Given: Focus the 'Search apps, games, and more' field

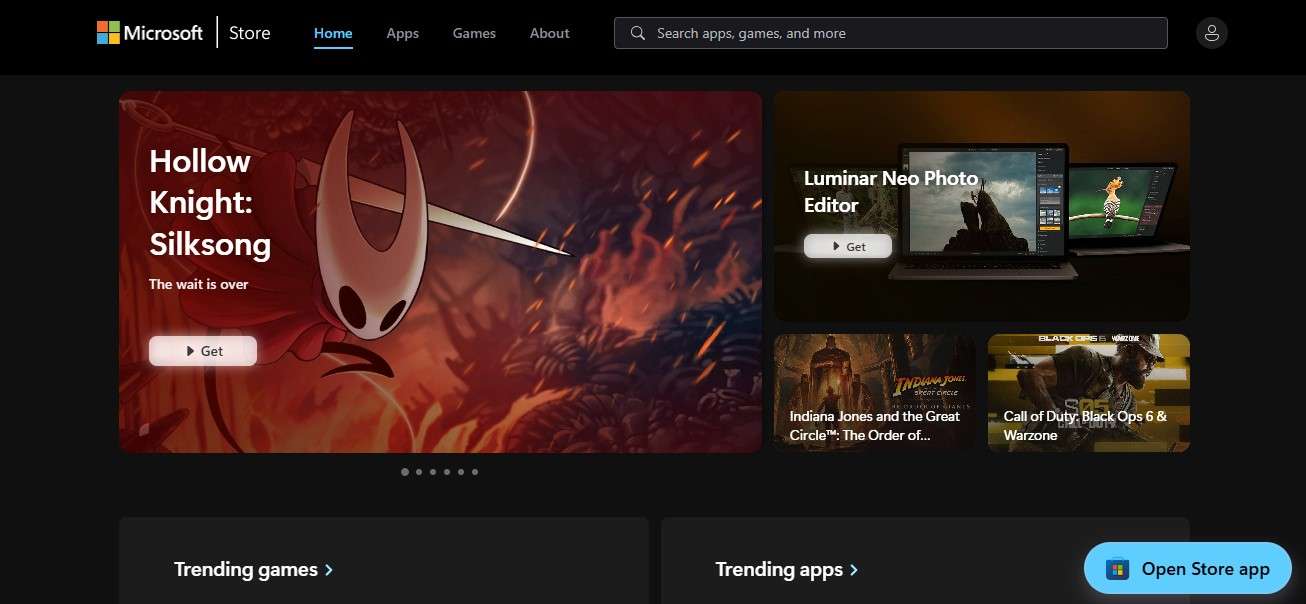Looking at the screenshot, I should point(891,33).
